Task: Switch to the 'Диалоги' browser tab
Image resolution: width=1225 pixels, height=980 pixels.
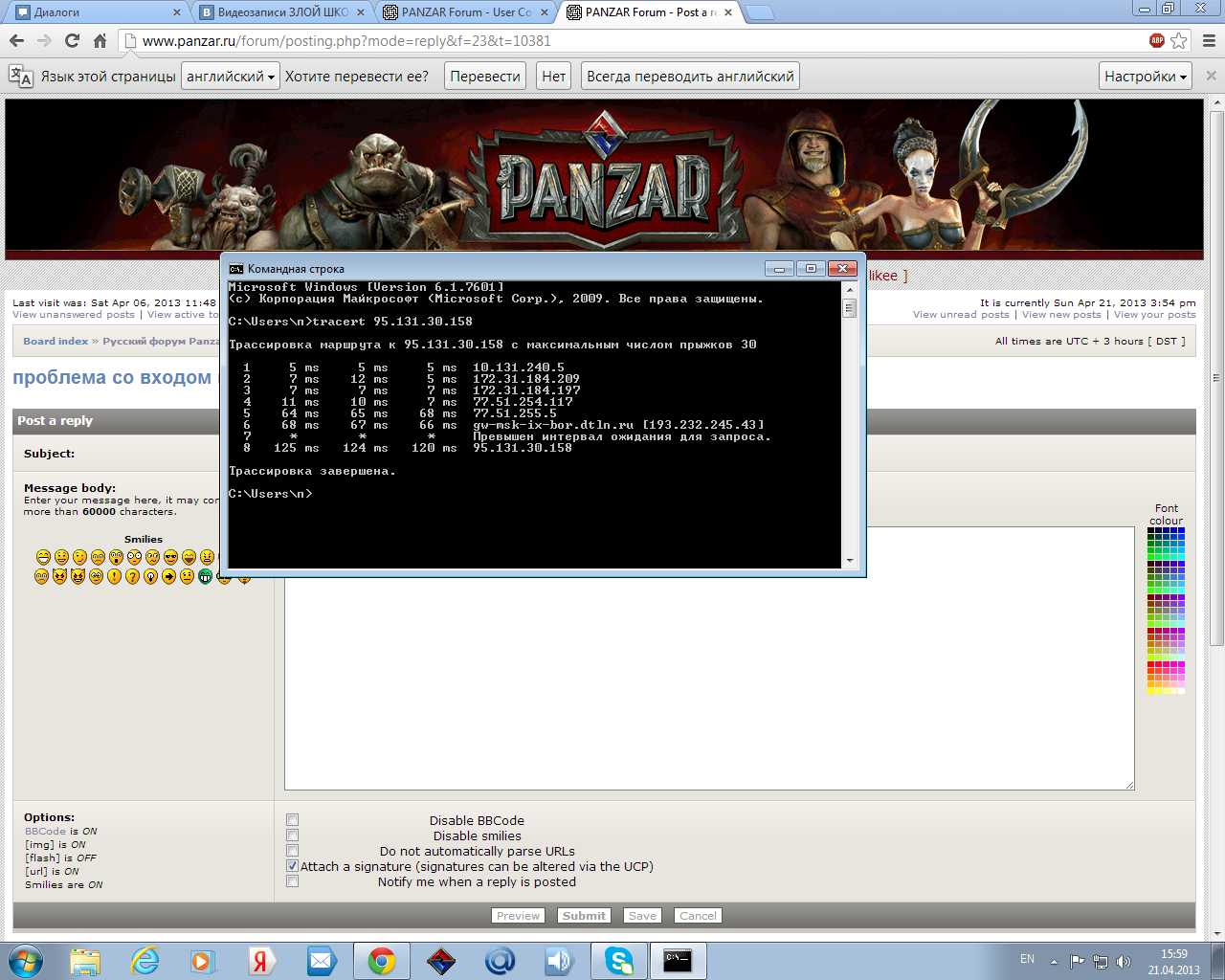Action: click(96, 12)
